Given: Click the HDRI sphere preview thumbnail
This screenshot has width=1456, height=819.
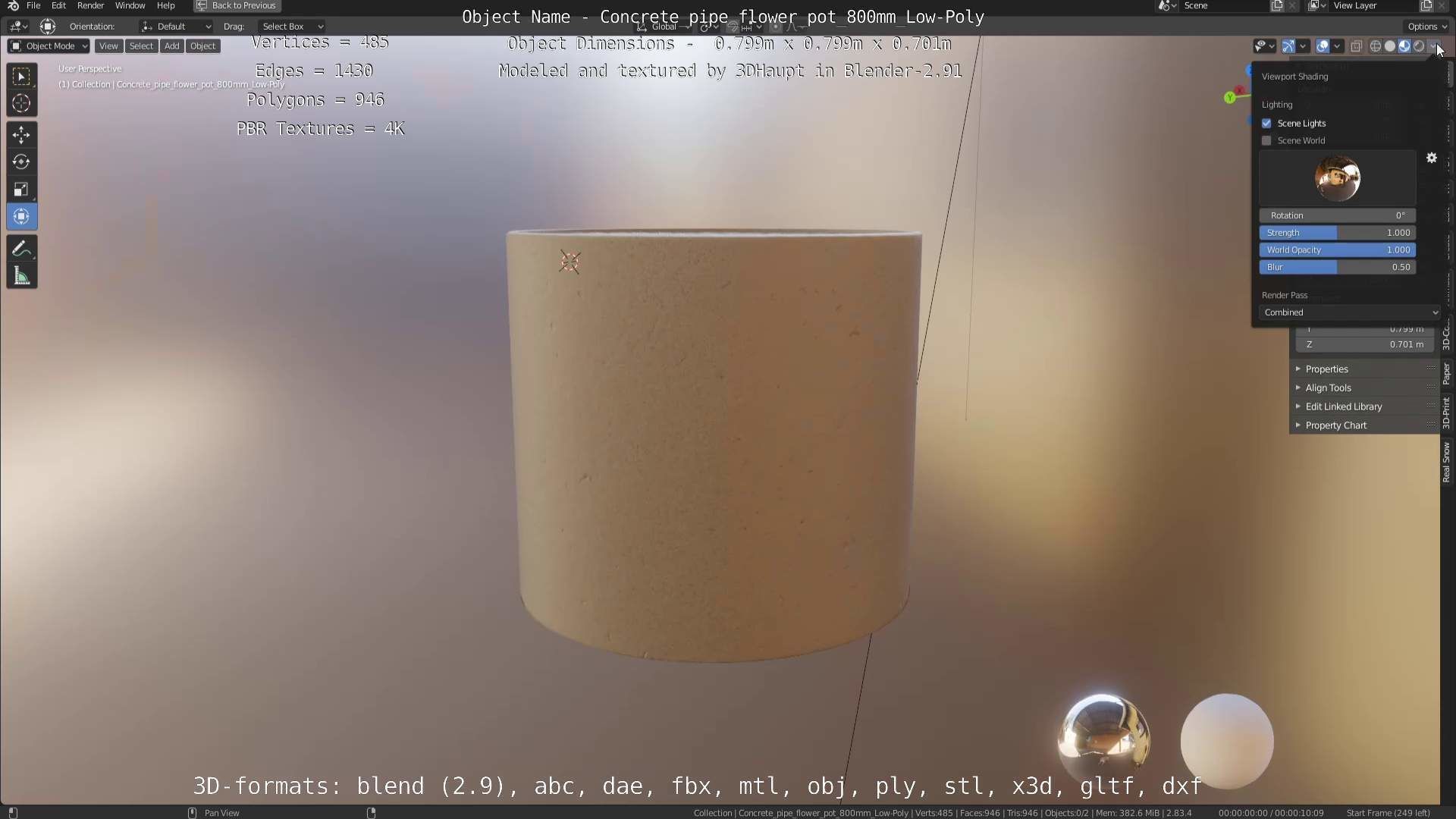Looking at the screenshot, I should (1337, 178).
